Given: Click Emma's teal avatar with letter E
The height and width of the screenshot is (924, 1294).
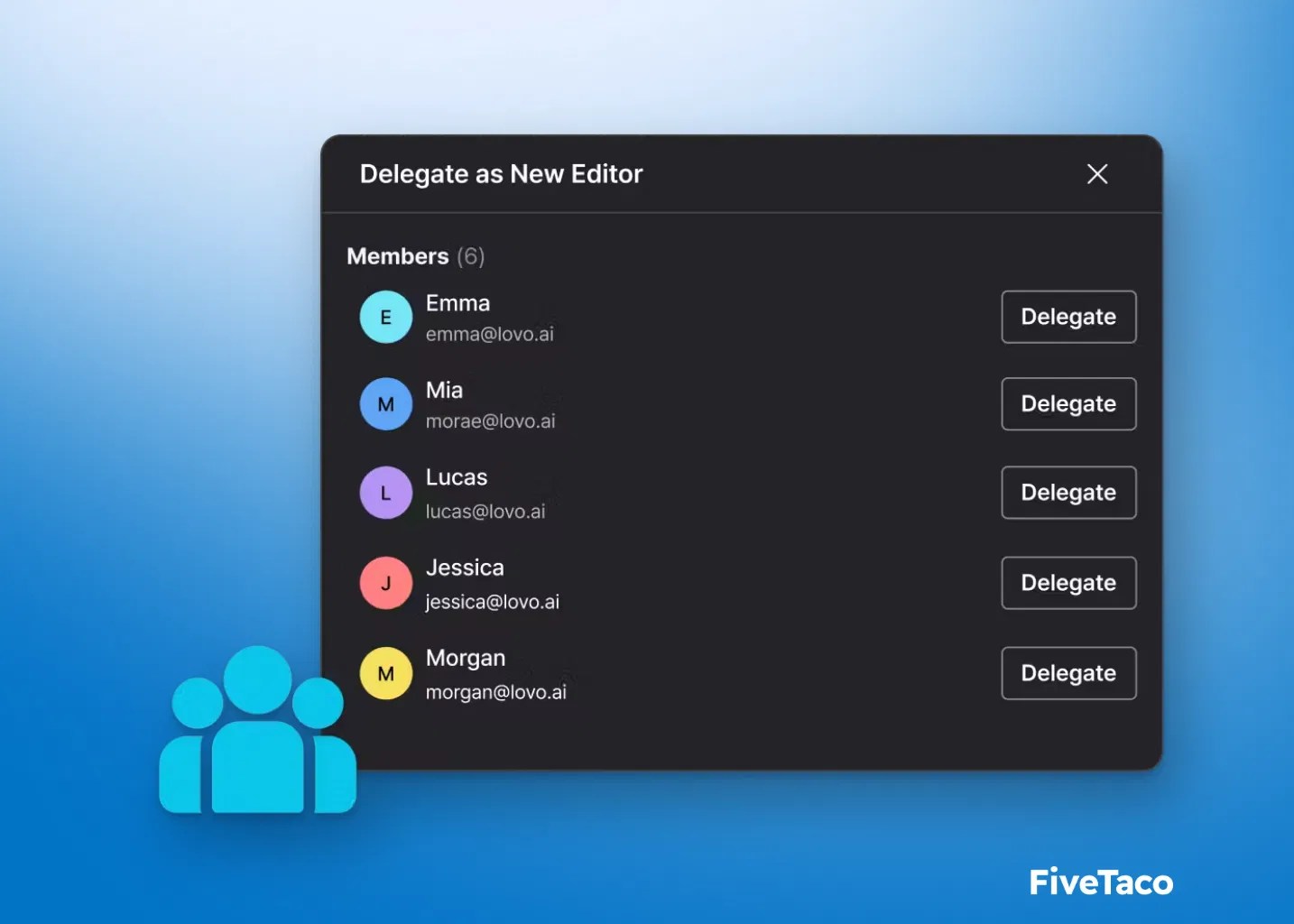Looking at the screenshot, I should 386,317.
